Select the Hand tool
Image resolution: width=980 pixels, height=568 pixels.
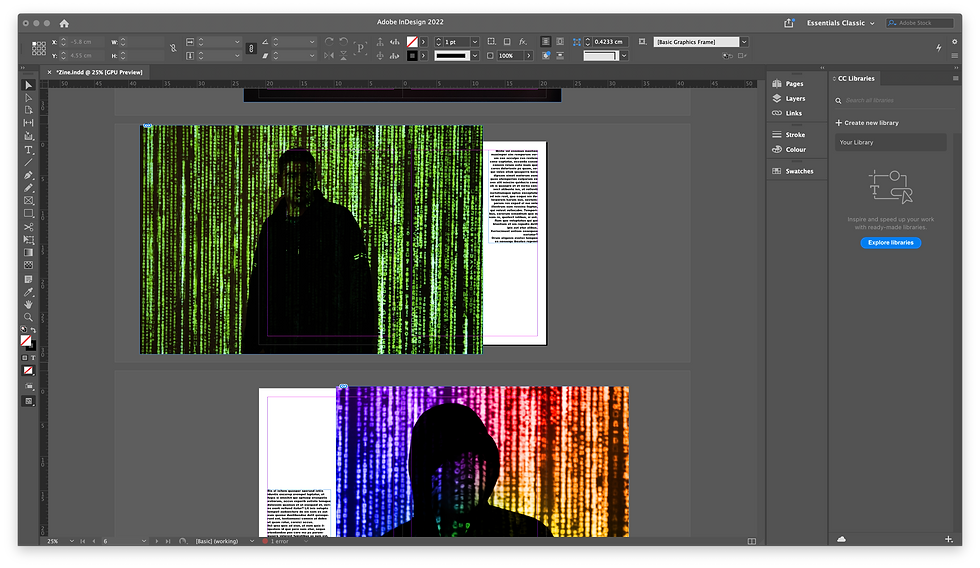click(28, 304)
